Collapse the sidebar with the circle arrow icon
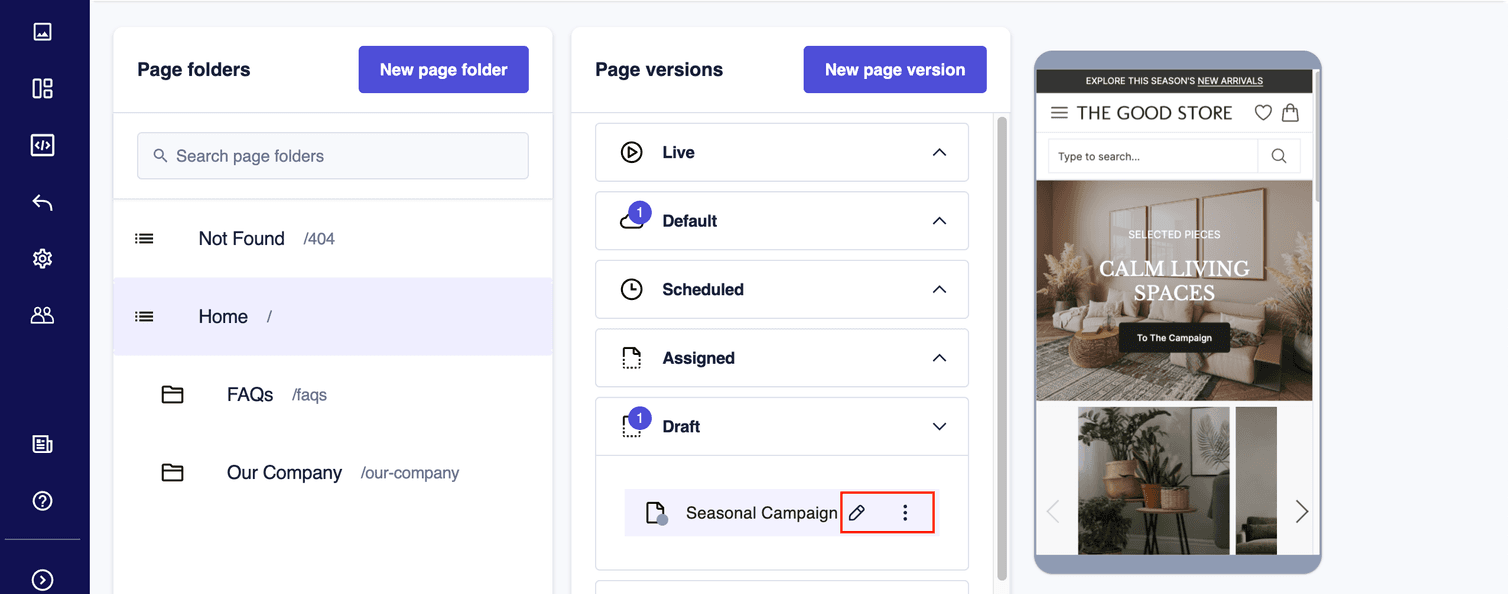The image size is (1508, 594). click(x=42, y=578)
